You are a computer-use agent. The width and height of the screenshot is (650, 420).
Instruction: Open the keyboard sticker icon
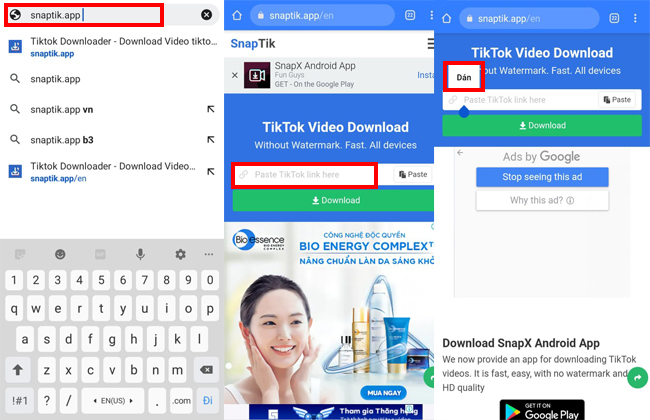(x=20, y=254)
